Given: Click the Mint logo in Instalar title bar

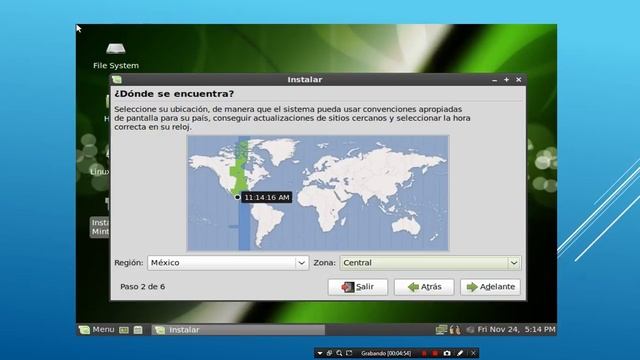Looking at the screenshot, I should point(117,80).
